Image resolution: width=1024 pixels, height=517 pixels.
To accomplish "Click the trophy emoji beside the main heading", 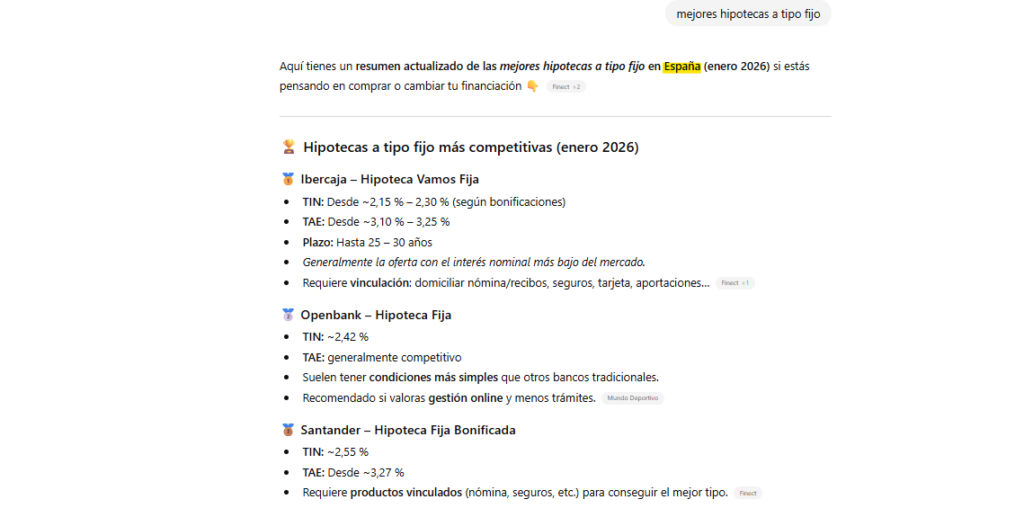I will click(x=289, y=147).
